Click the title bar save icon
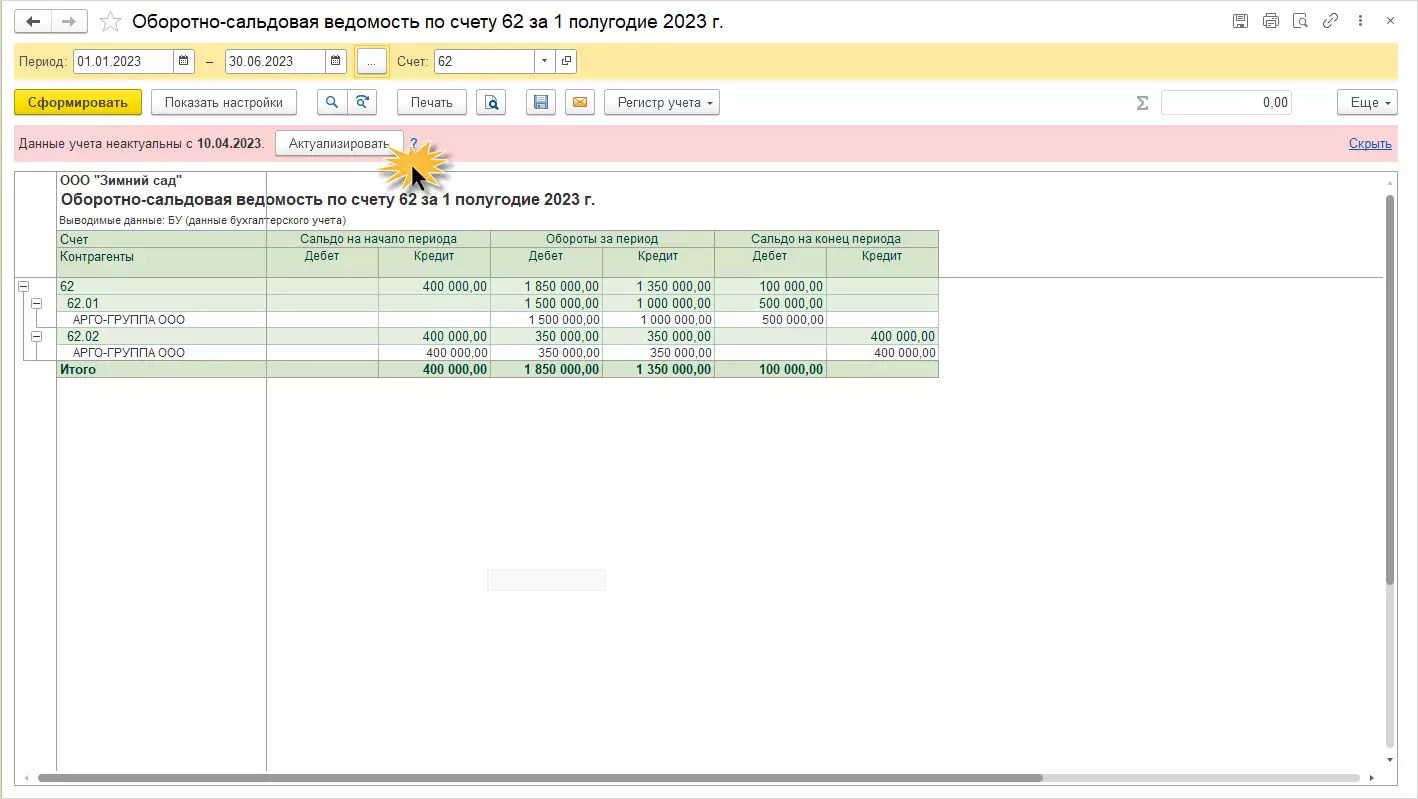Image resolution: width=1418 pixels, height=799 pixels. (x=1241, y=21)
